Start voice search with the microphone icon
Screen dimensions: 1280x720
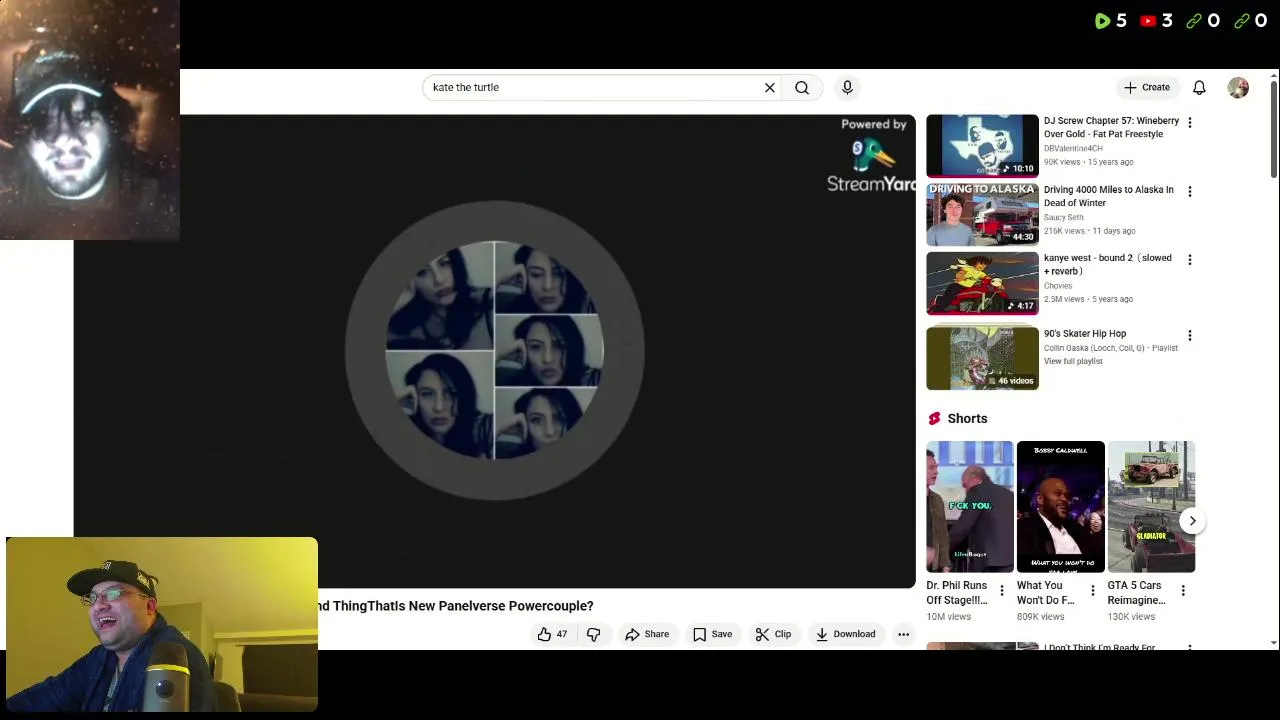tap(847, 88)
